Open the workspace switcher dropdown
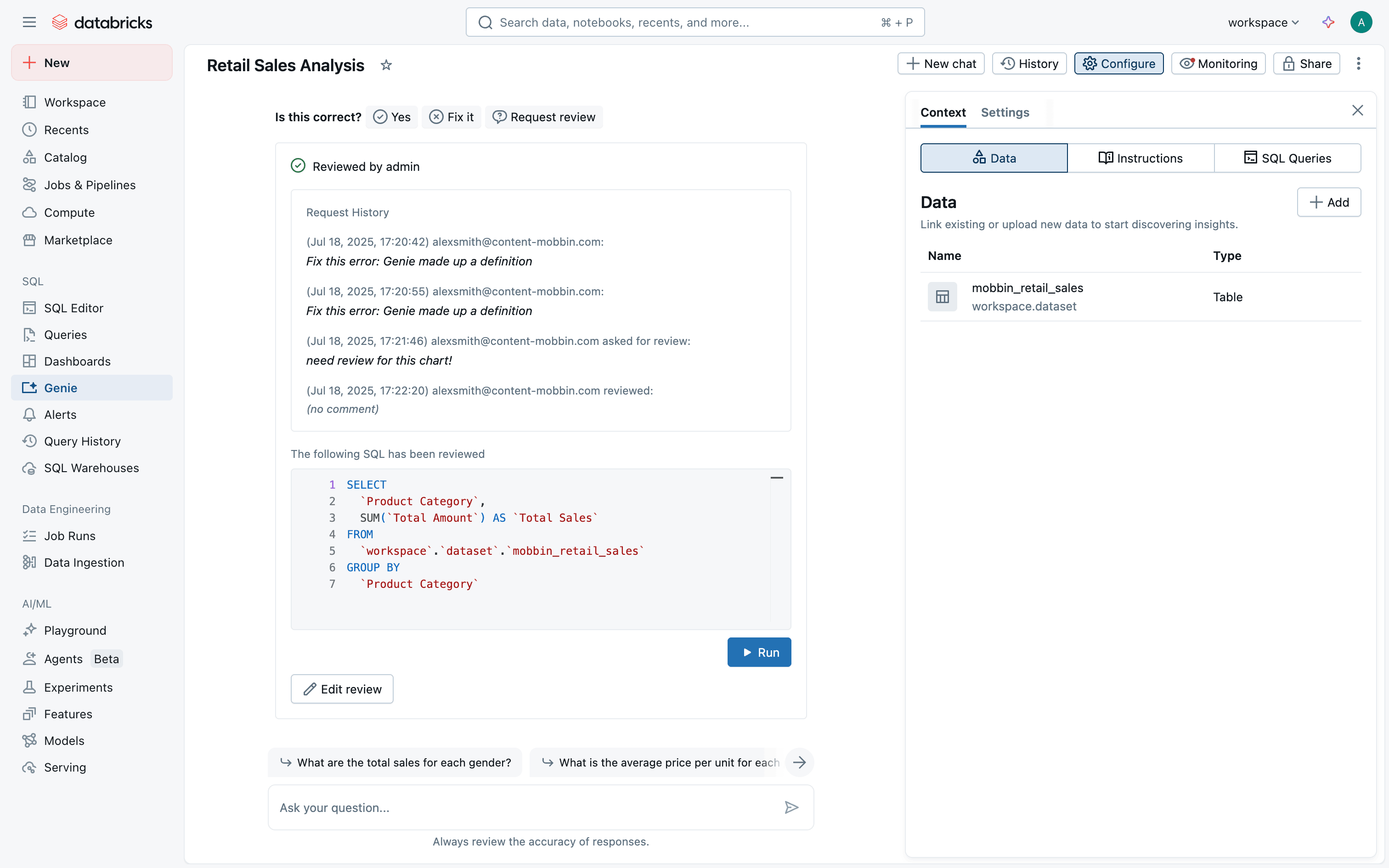Screen dimensions: 1389x868 coord(1263,23)
